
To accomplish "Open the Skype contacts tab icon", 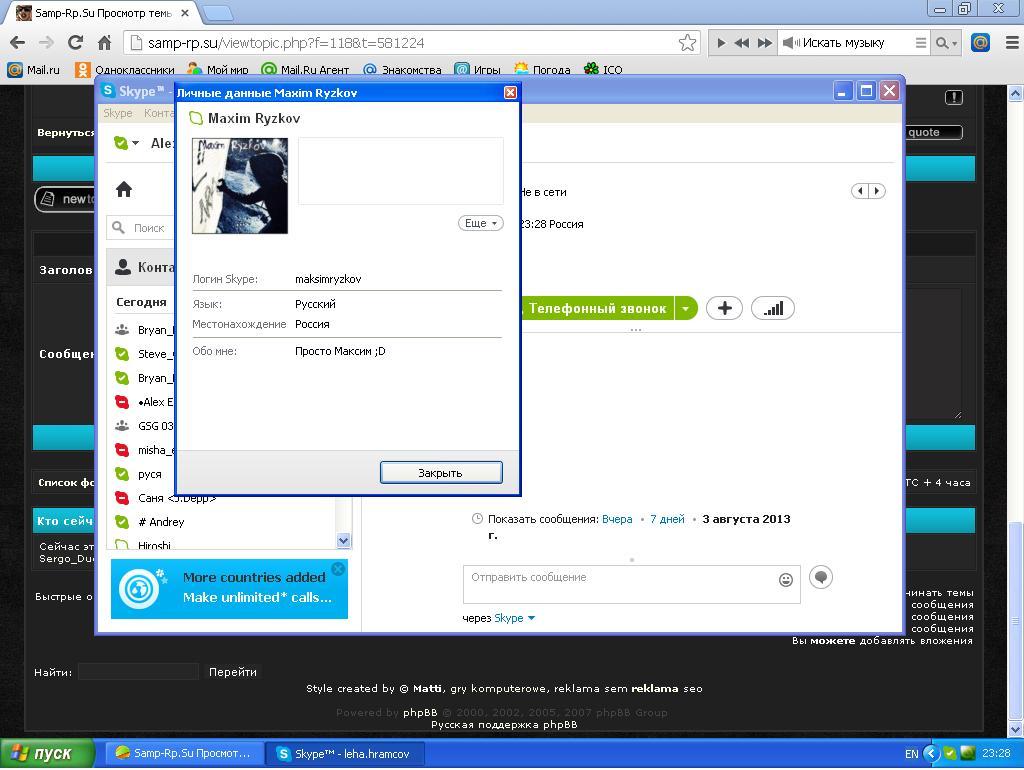I will click(x=123, y=267).
